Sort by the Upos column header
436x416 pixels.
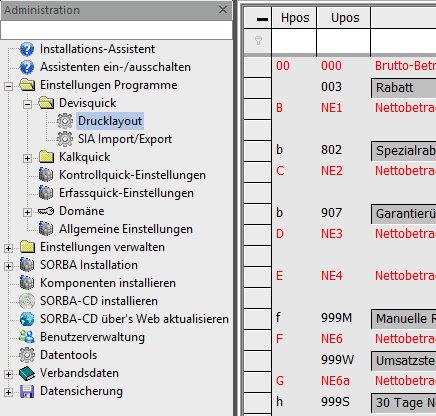click(x=343, y=18)
